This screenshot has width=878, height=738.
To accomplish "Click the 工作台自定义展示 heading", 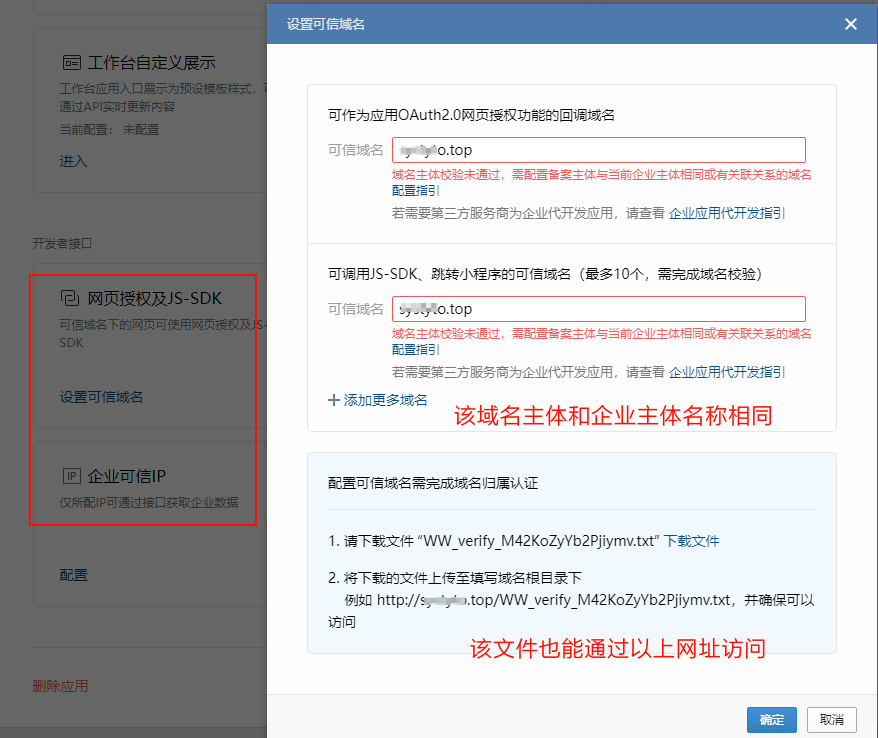I will [x=151, y=63].
